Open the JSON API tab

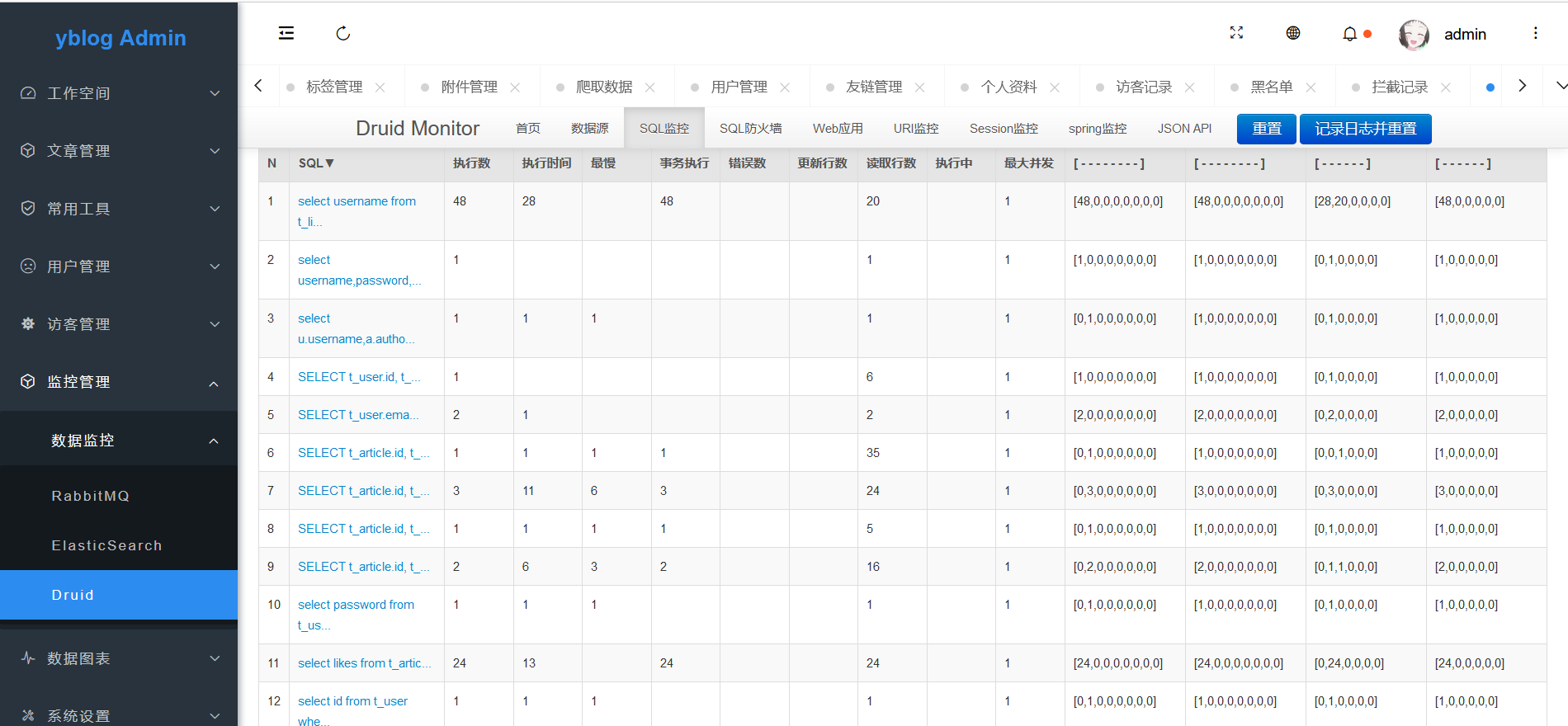coord(1184,129)
